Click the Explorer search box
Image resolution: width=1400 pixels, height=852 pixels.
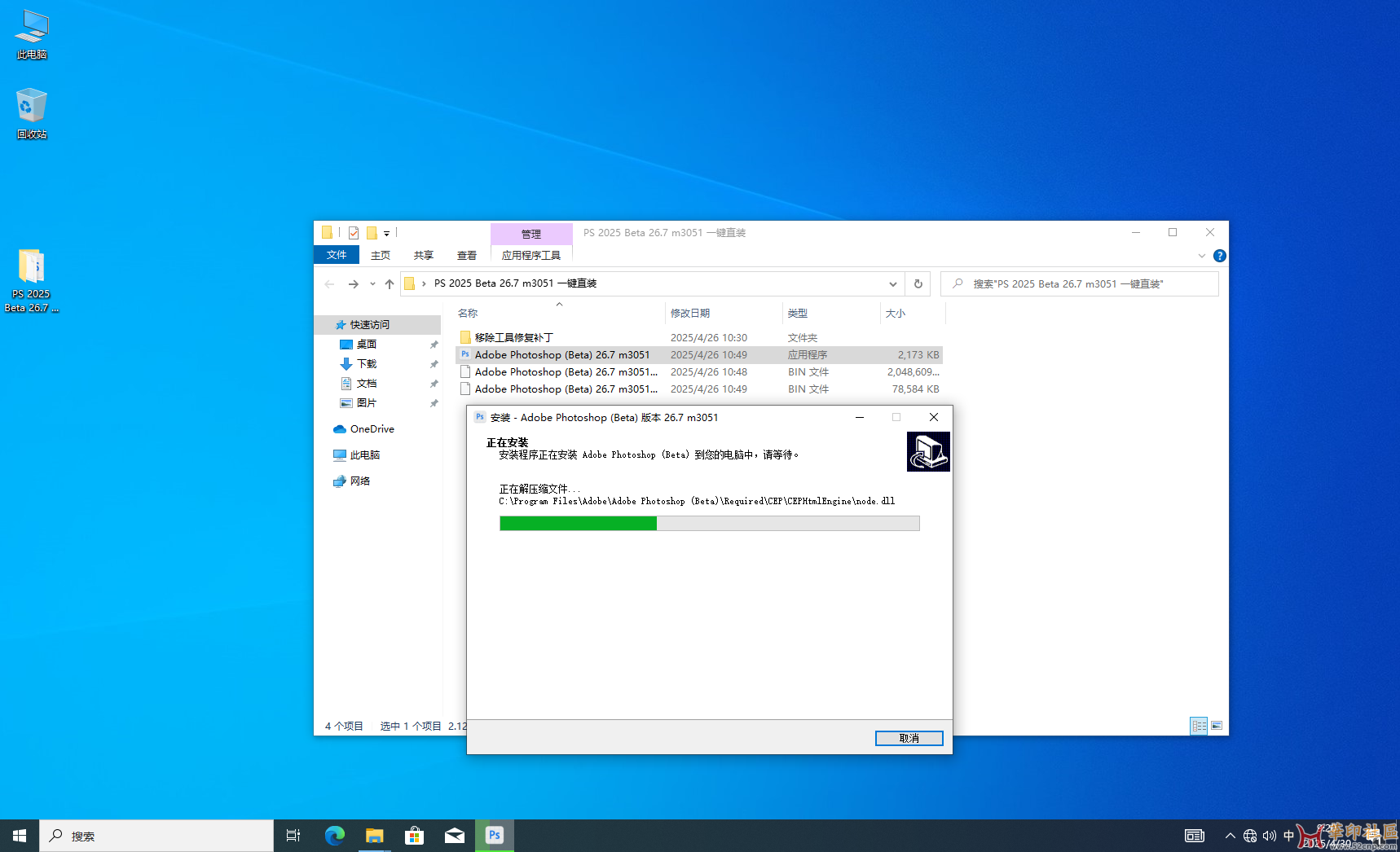[x=1080, y=284]
